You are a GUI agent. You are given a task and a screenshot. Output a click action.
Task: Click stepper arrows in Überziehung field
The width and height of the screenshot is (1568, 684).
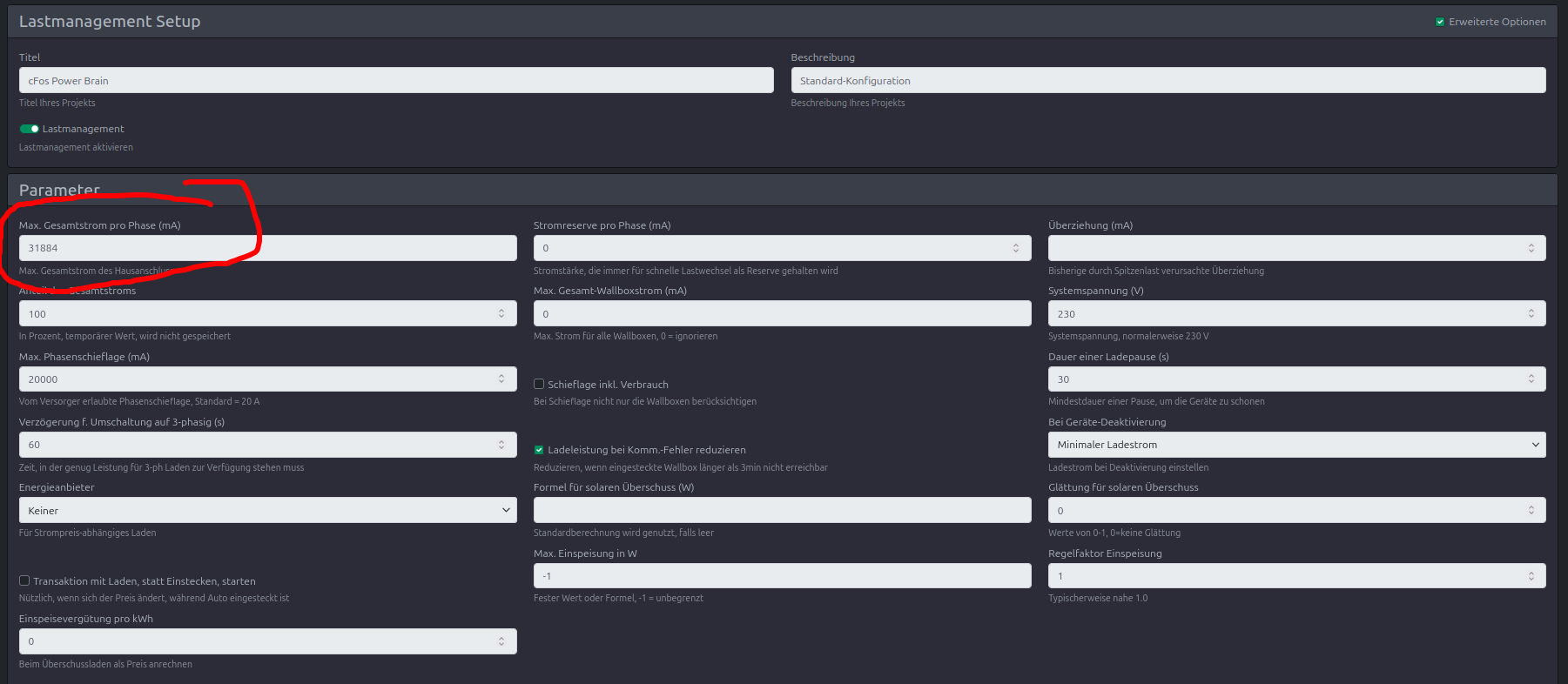(1531, 248)
